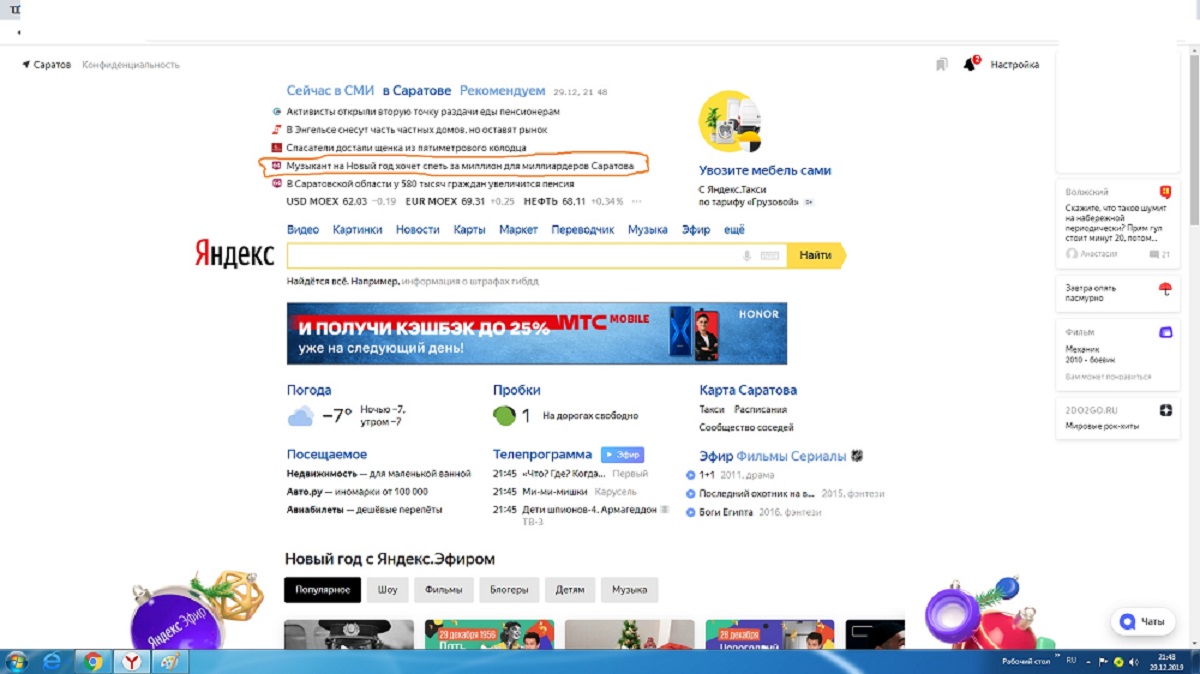The height and width of the screenshot is (674, 1200).
Task: Open the Музыка service link
Action: (648, 230)
